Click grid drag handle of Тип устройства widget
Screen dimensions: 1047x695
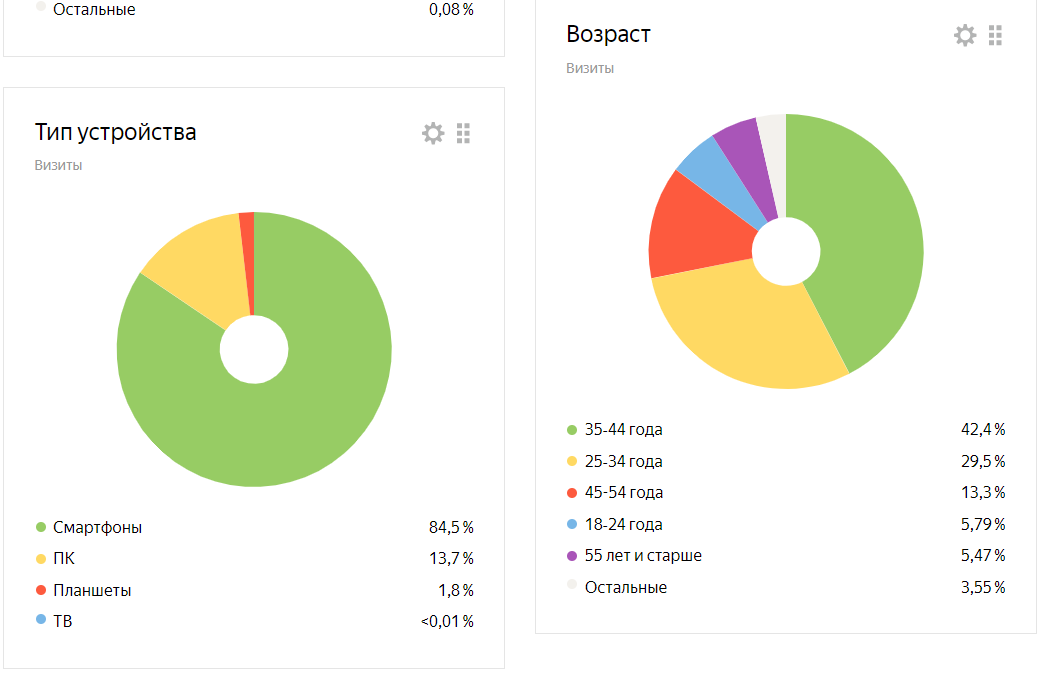[x=463, y=133]
